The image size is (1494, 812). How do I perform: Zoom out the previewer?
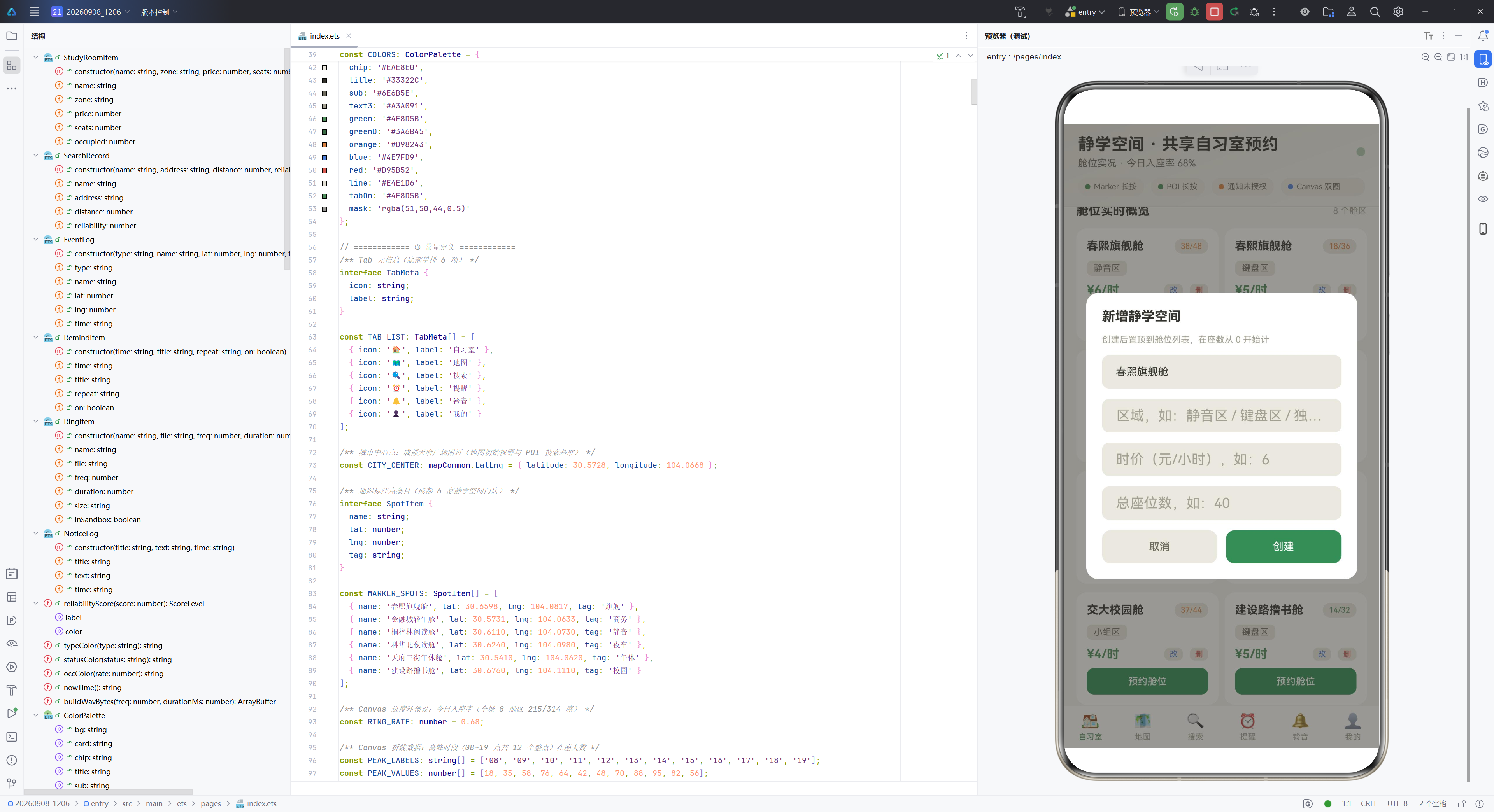[x=1425, y=57]
